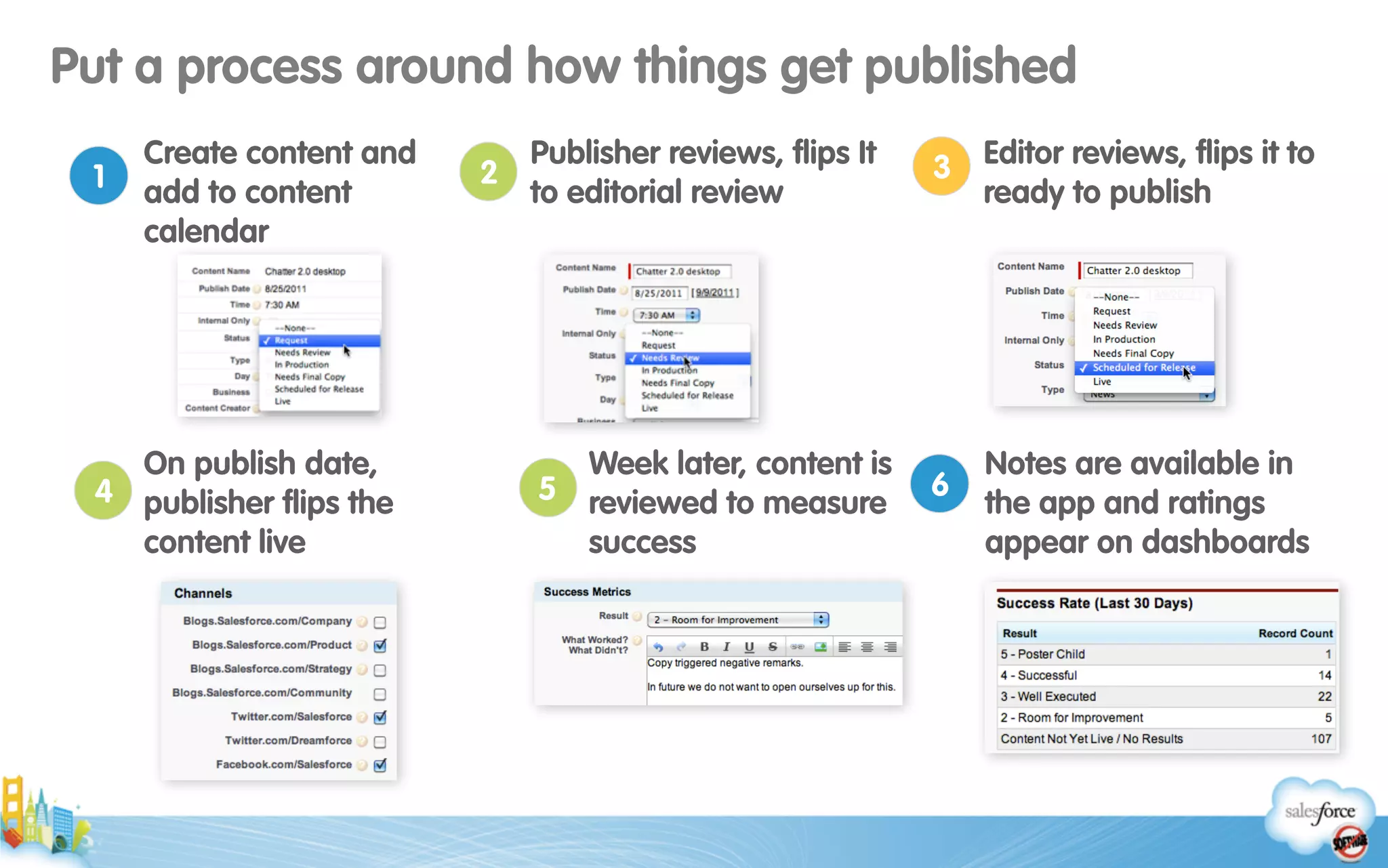The image size is (1388, 868).
Task: Toggle Strikethrough in the What Worked editor
Action: pos(772,647)
